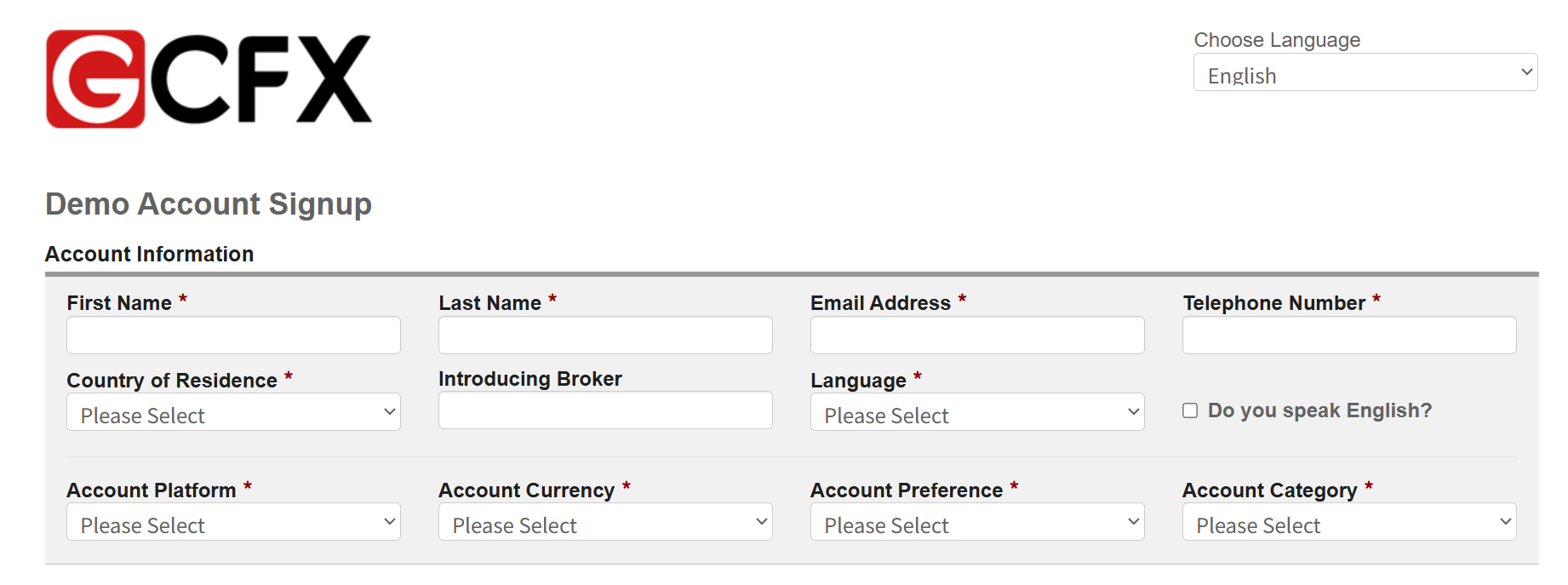Screen dimensions: 1568x585
Task: Click the Account Information section title
Action: click(149, 255)
